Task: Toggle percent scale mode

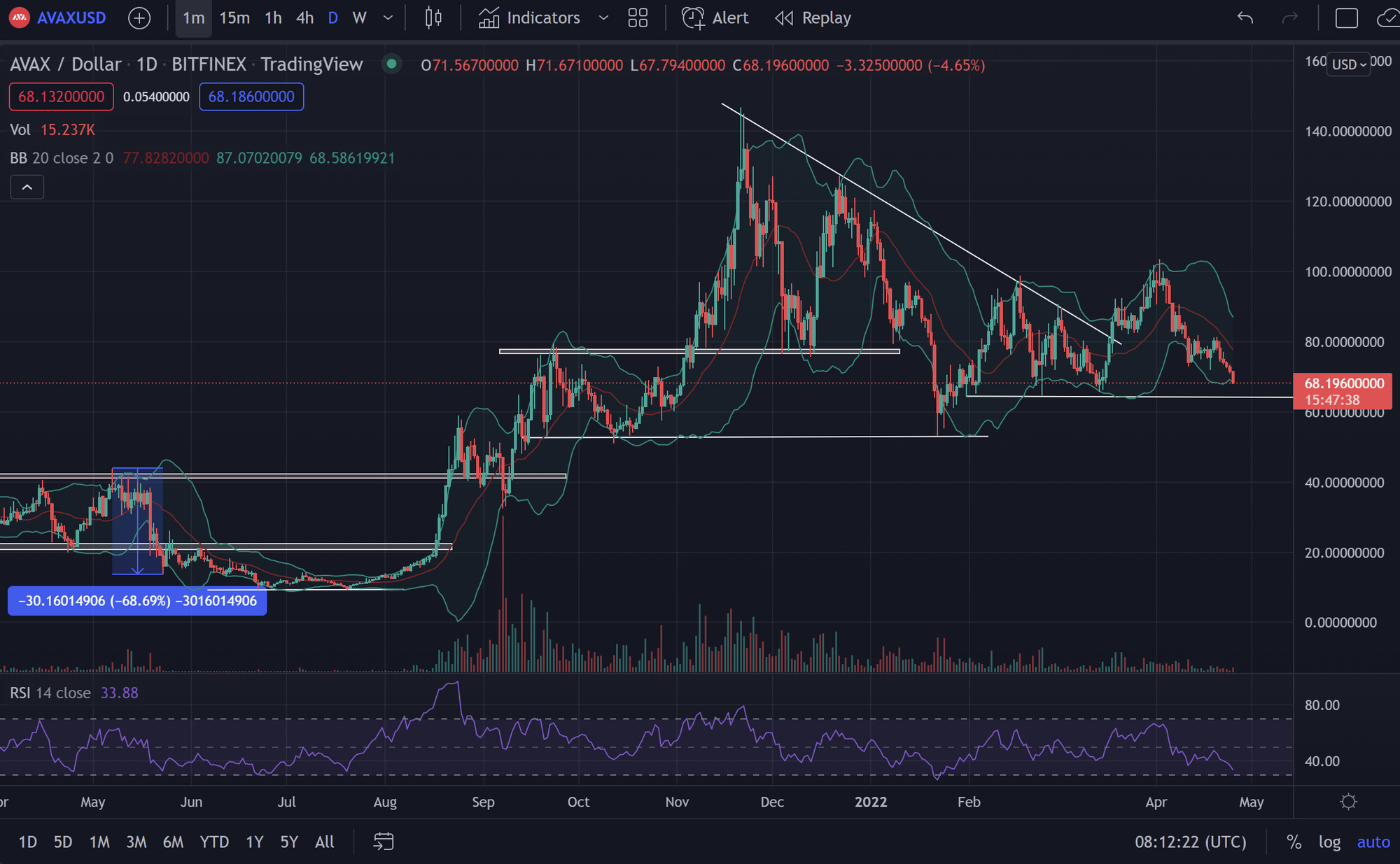Action: click(1294, 842)
